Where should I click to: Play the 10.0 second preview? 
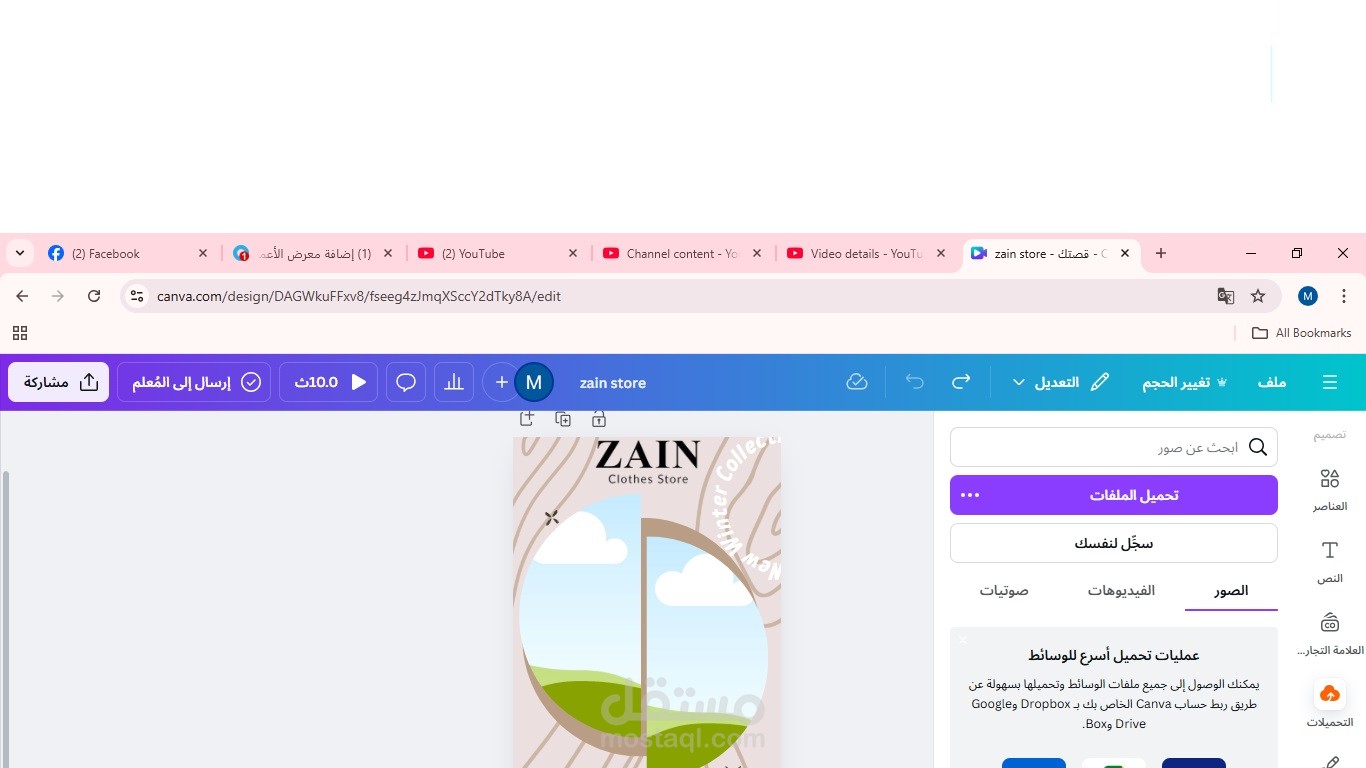click(x=328, y=382)
